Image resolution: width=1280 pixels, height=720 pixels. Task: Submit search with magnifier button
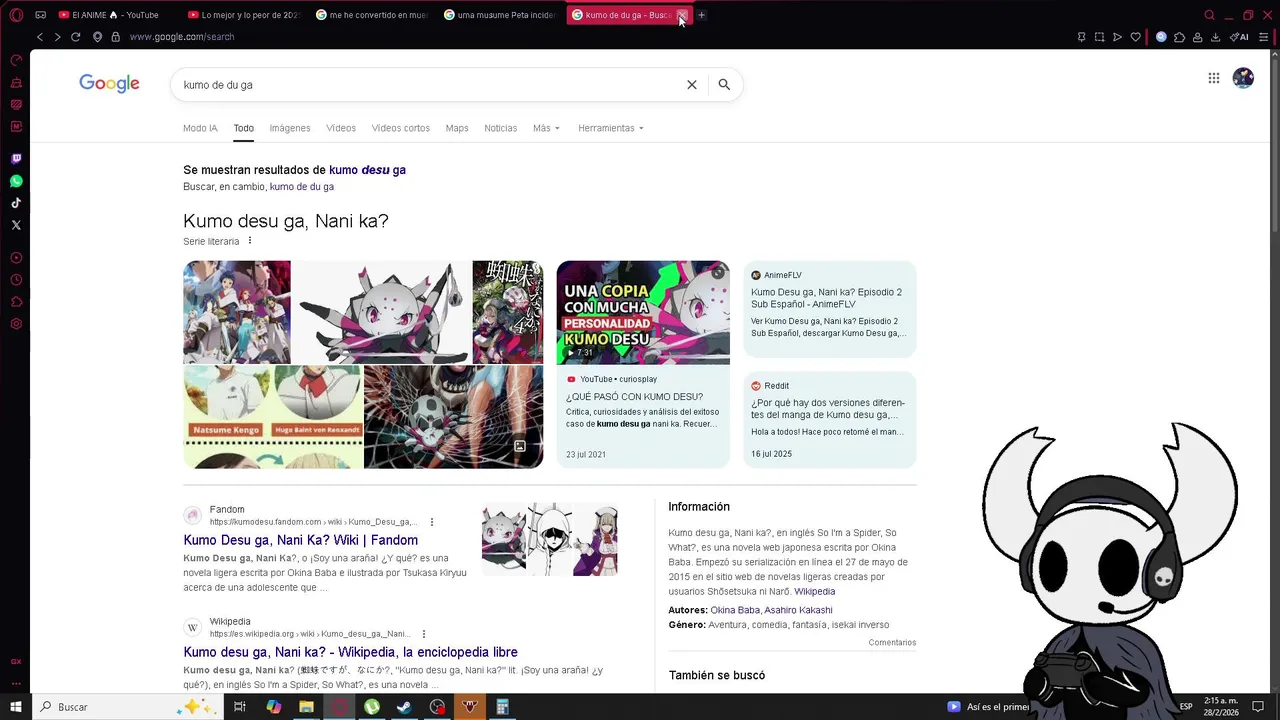pos(724,85)
